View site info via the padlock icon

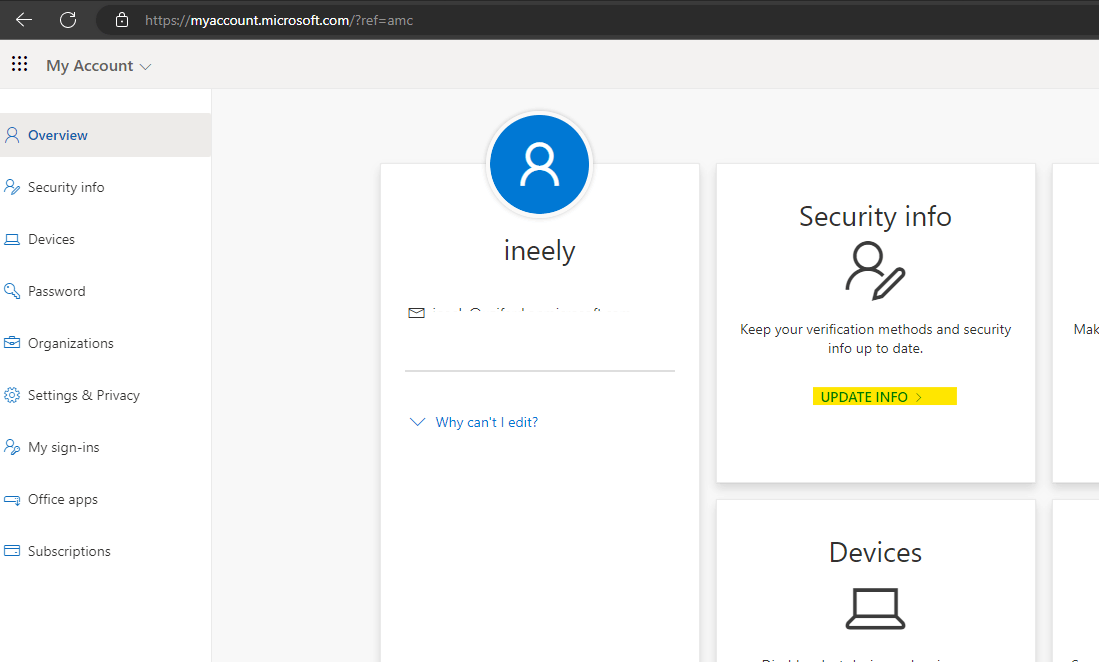[122, 20]
